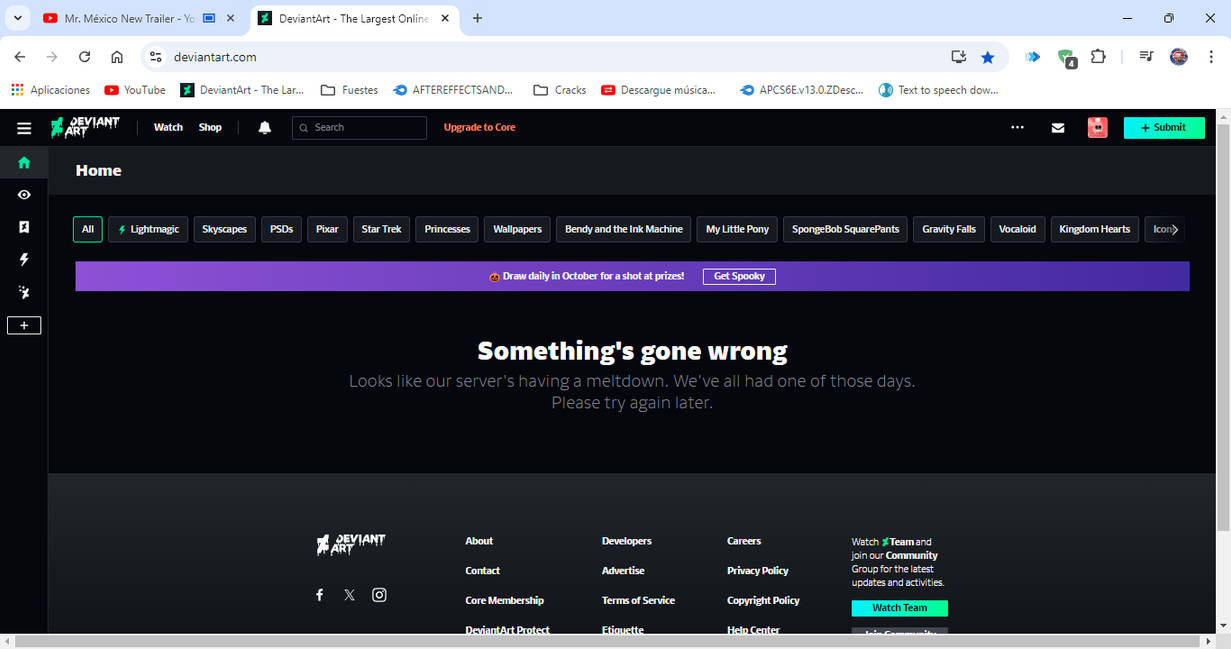Select the Pixar topic tag
This screenshot has height=649, width=1231.
coord(327,229)
